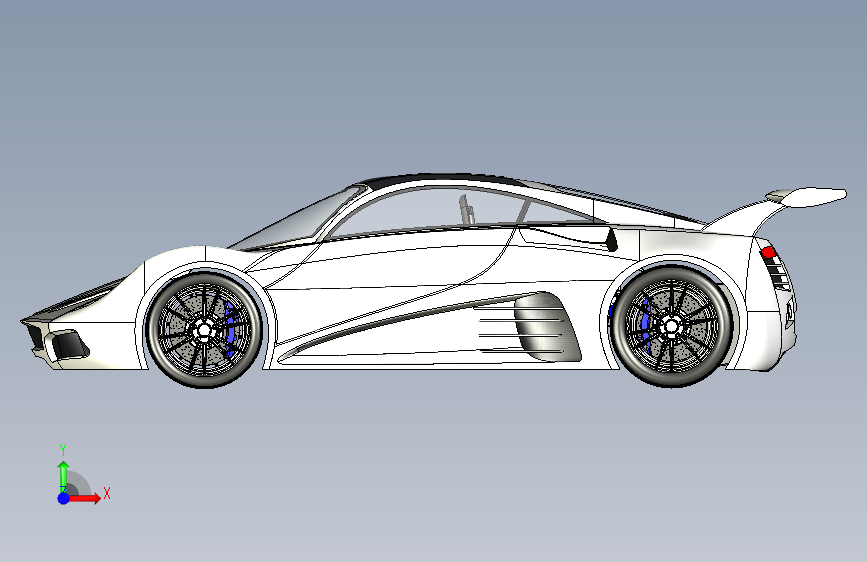Select the blue brake caliper in the rear wheel

pos(643,325)
